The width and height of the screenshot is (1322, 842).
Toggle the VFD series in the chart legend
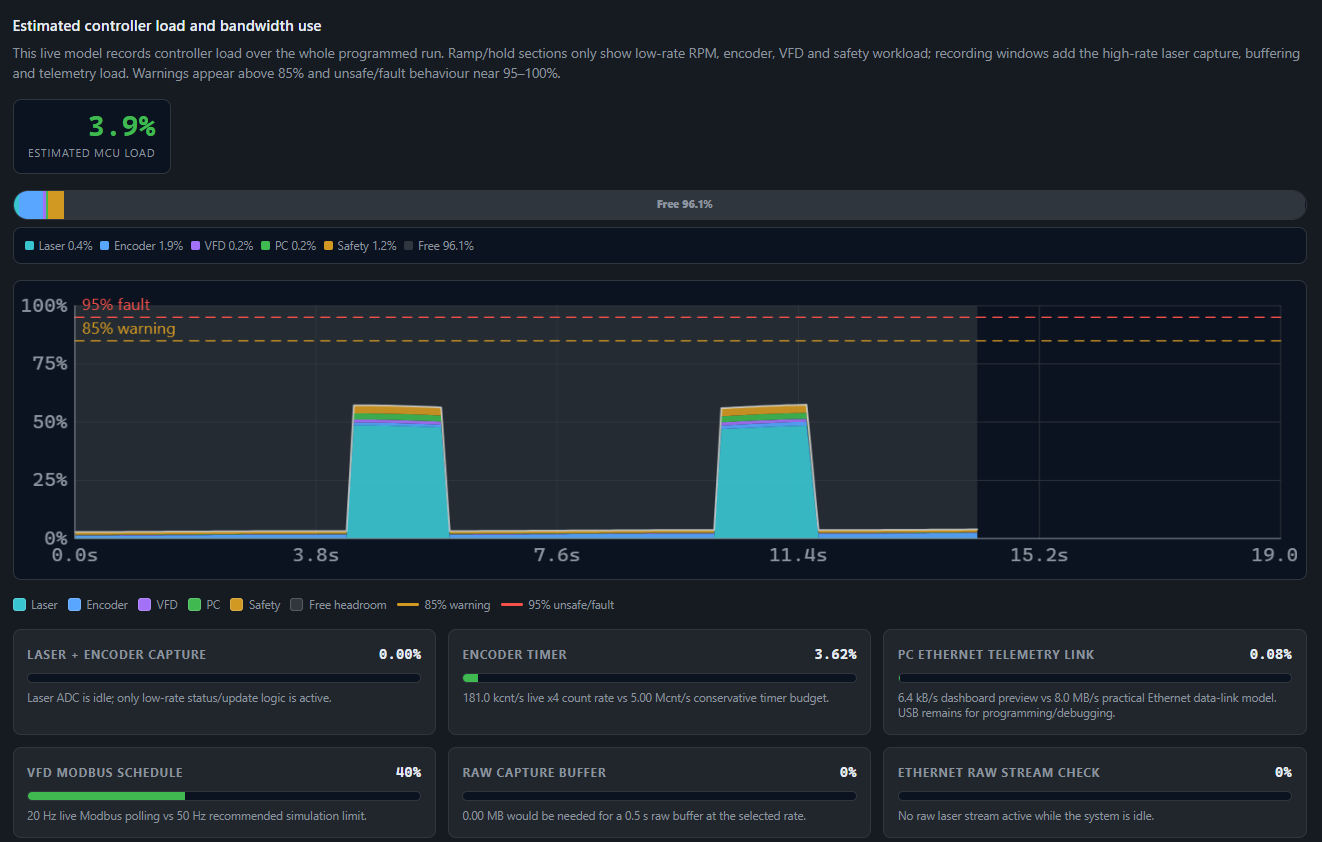point(158,605)
